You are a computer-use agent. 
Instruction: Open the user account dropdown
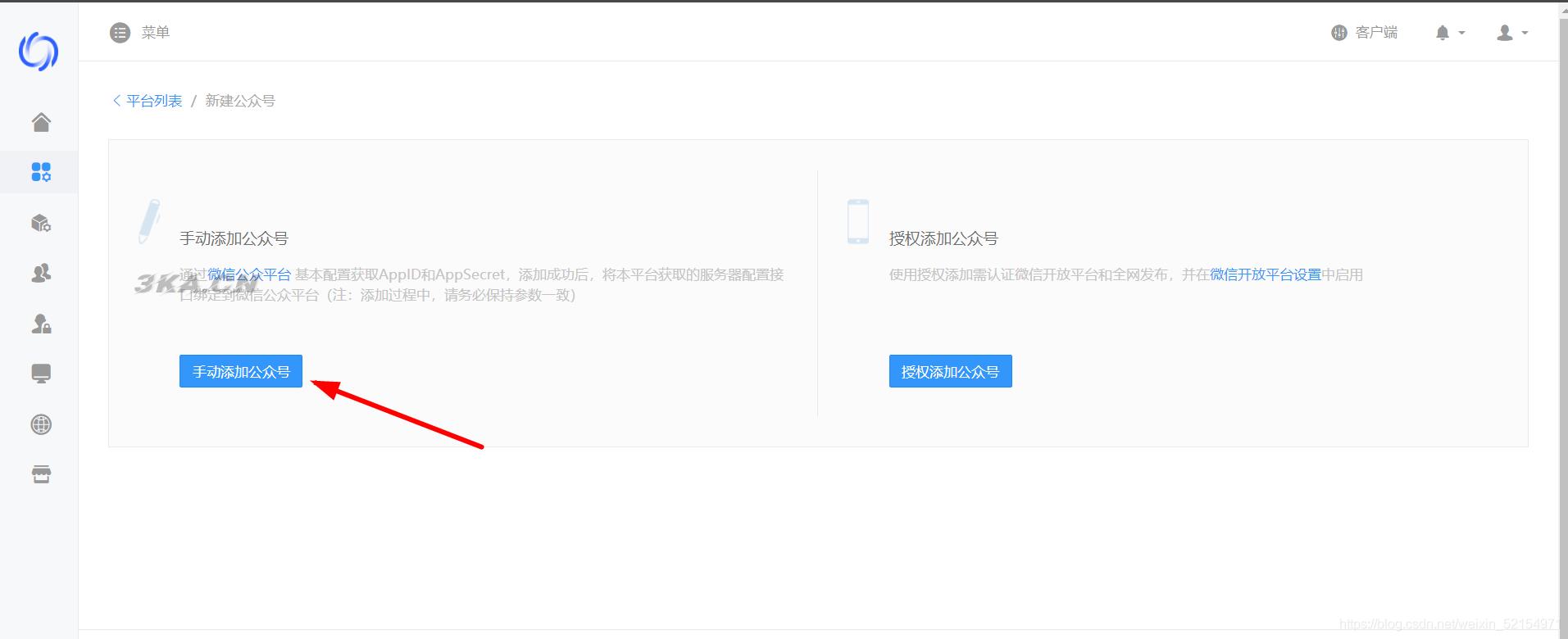pyautogui.click(x=1511, y=33)
